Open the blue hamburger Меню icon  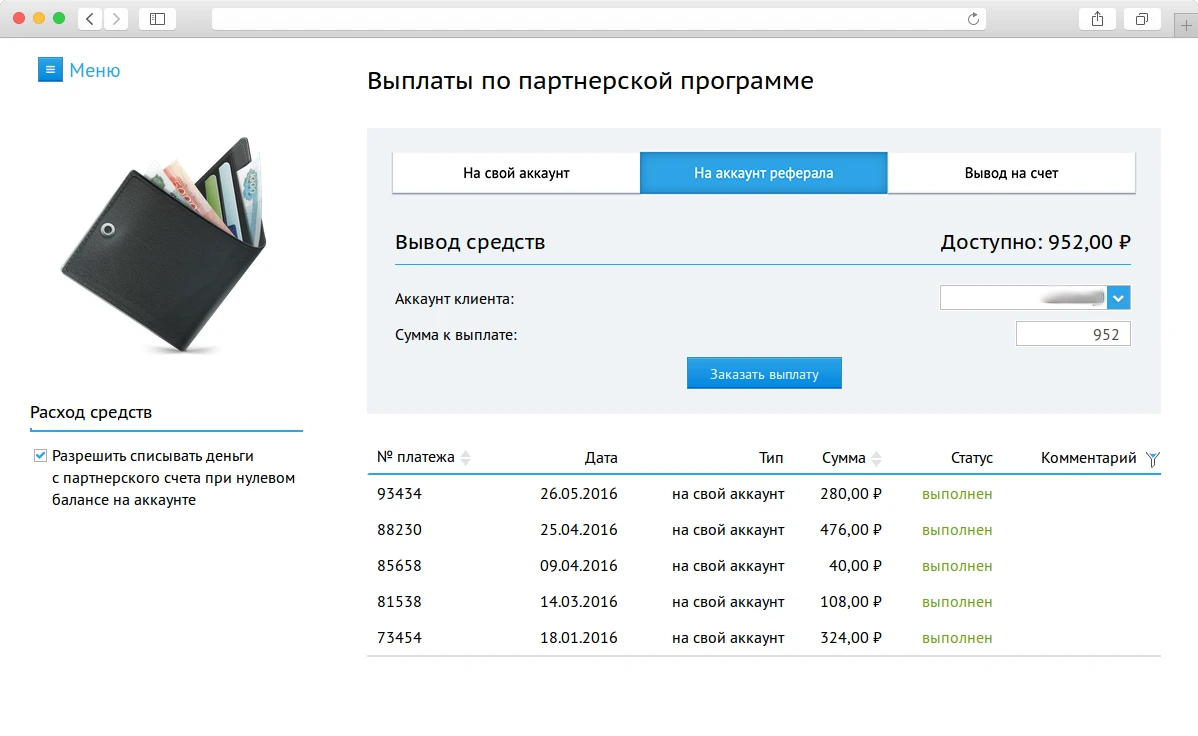[x=51, y=69]
